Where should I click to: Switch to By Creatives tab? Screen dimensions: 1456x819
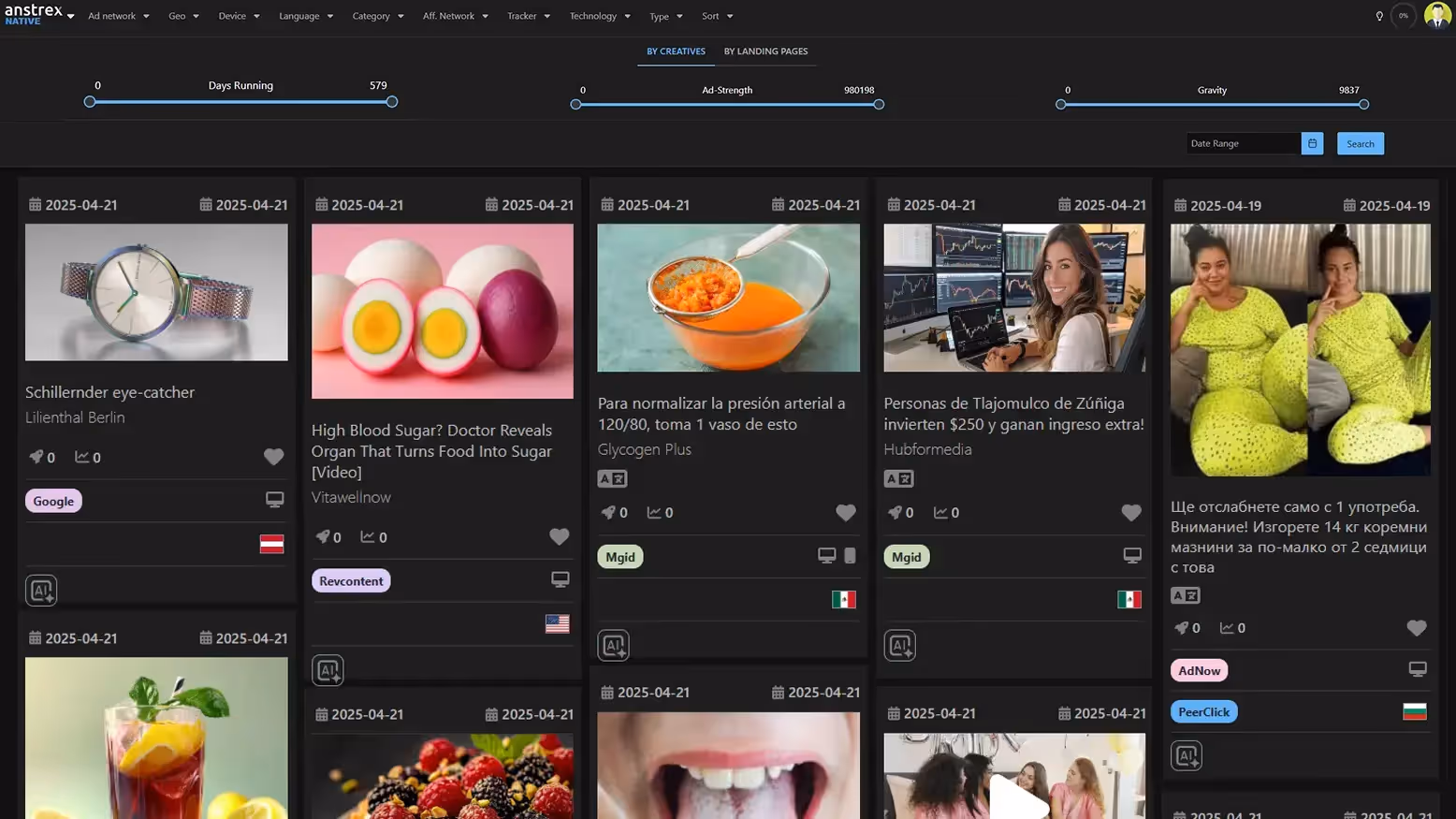(x=676, y=51)
